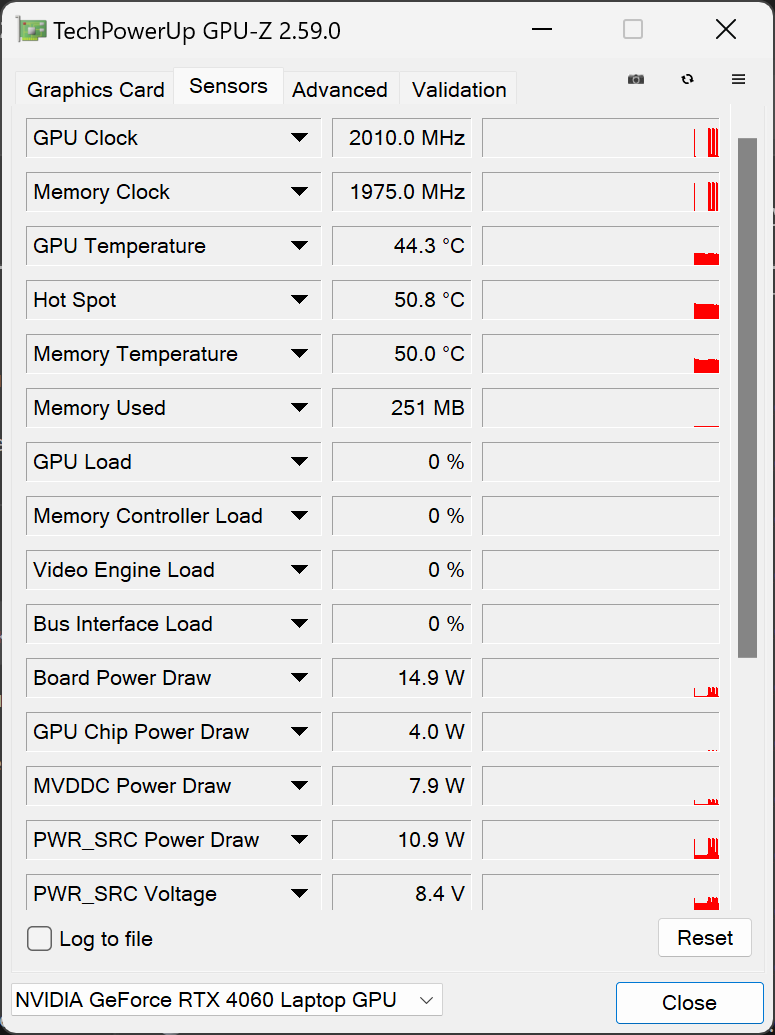
Task: Open the hamburger menu icon
Action: point(739,79)
